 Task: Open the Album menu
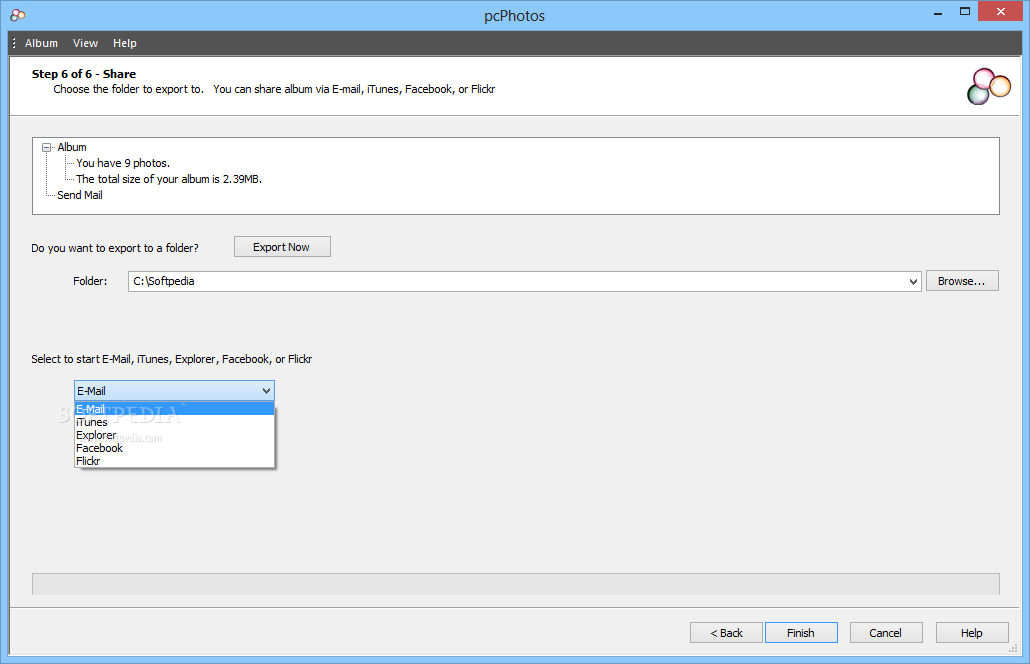(41, 43)
